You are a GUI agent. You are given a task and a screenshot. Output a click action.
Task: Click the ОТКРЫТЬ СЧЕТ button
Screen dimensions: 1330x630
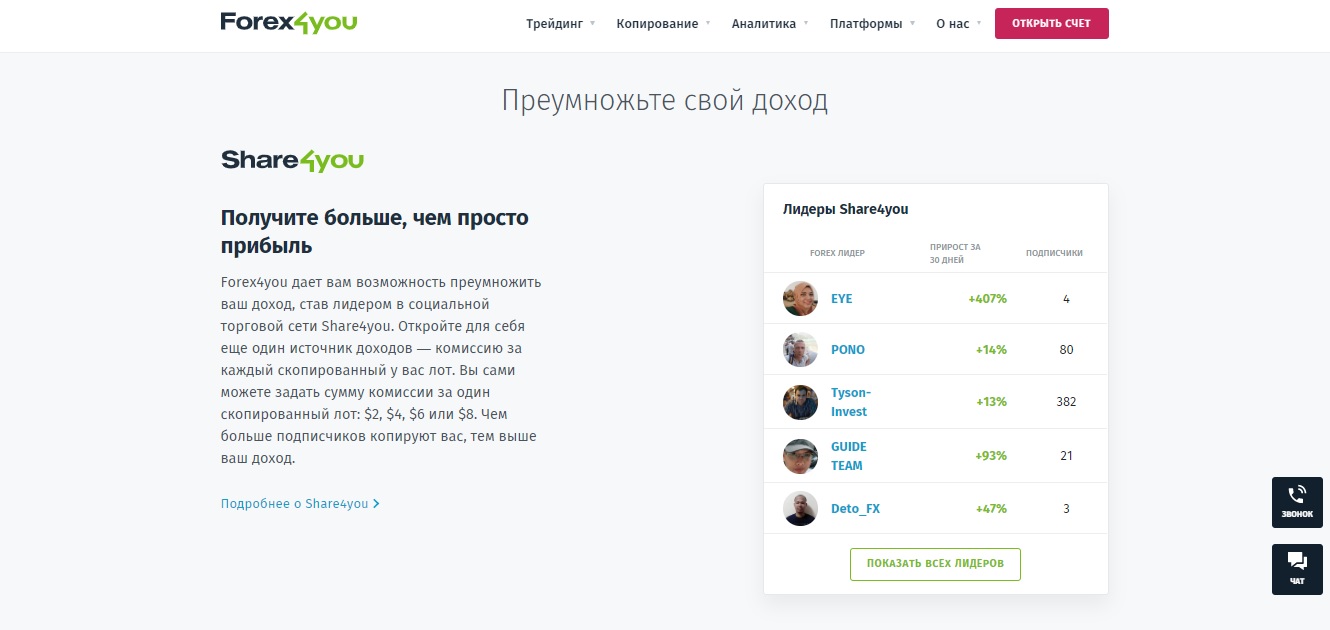point(1051,23)
